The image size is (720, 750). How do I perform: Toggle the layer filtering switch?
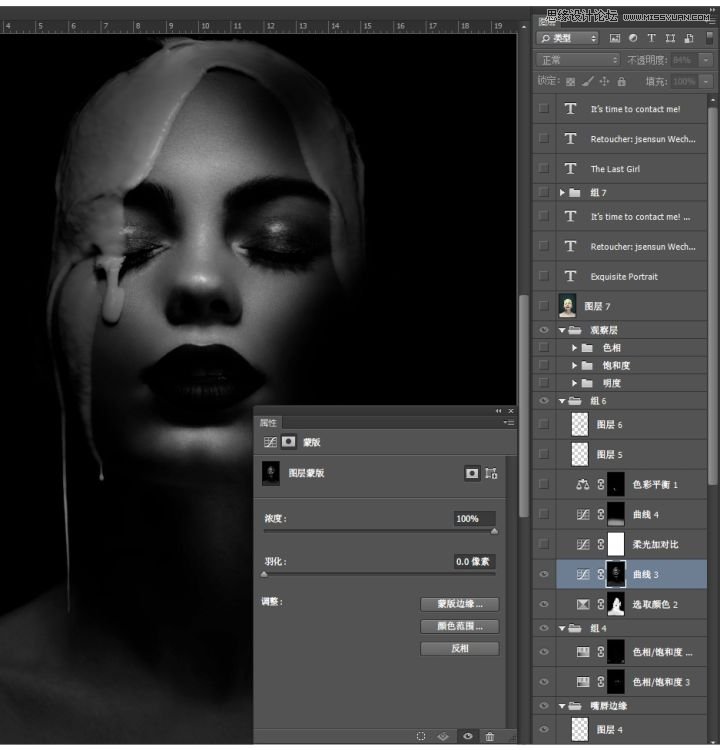click(x=709, y=38)
